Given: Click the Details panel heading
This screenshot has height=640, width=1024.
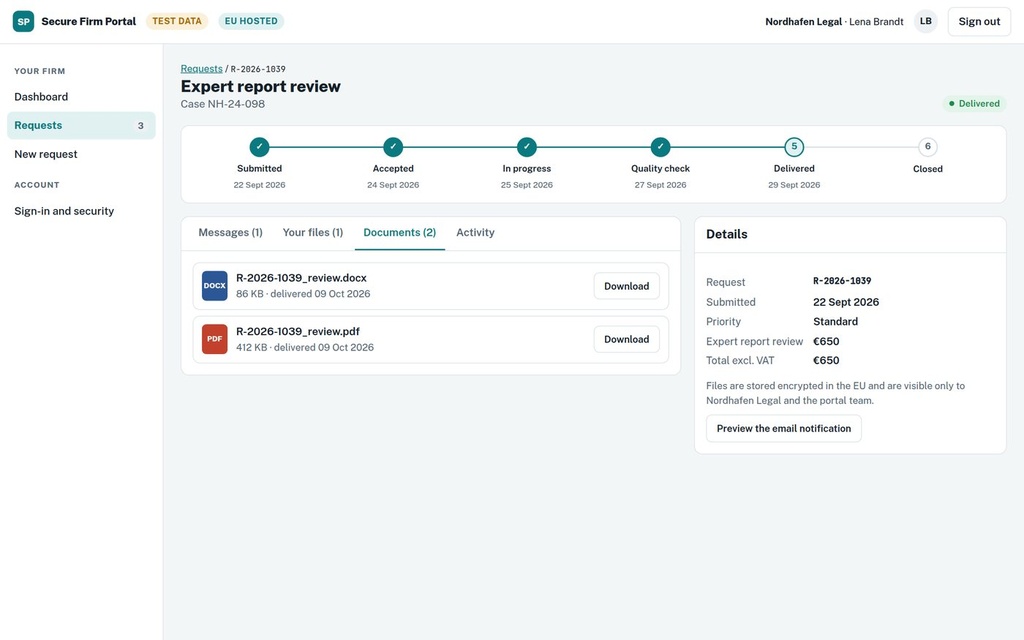Looking at the screenshot, I should [727, 234].
